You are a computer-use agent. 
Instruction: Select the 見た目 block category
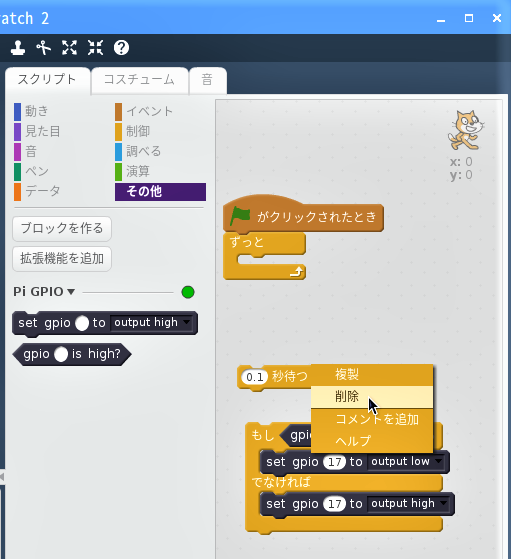tap(37, 131)
